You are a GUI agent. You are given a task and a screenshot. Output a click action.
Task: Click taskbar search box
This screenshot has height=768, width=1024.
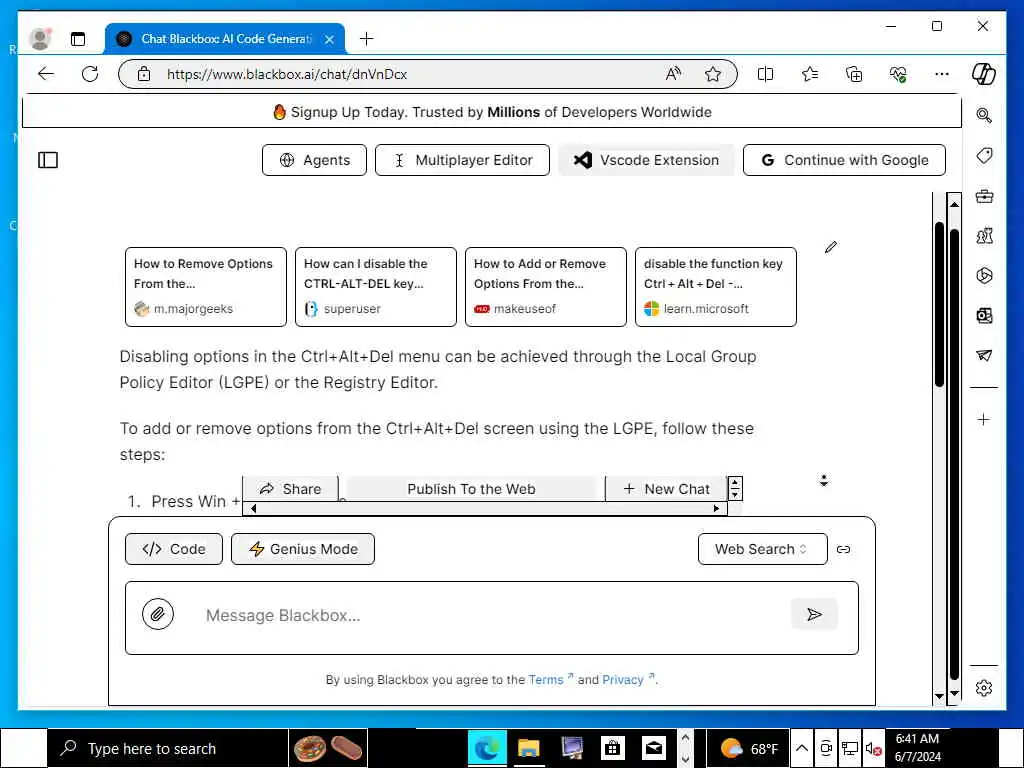point(167,748)
